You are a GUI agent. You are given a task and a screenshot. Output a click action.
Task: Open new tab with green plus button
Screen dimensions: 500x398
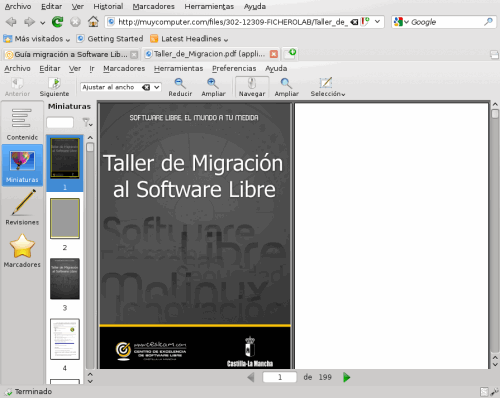[290, 54]
